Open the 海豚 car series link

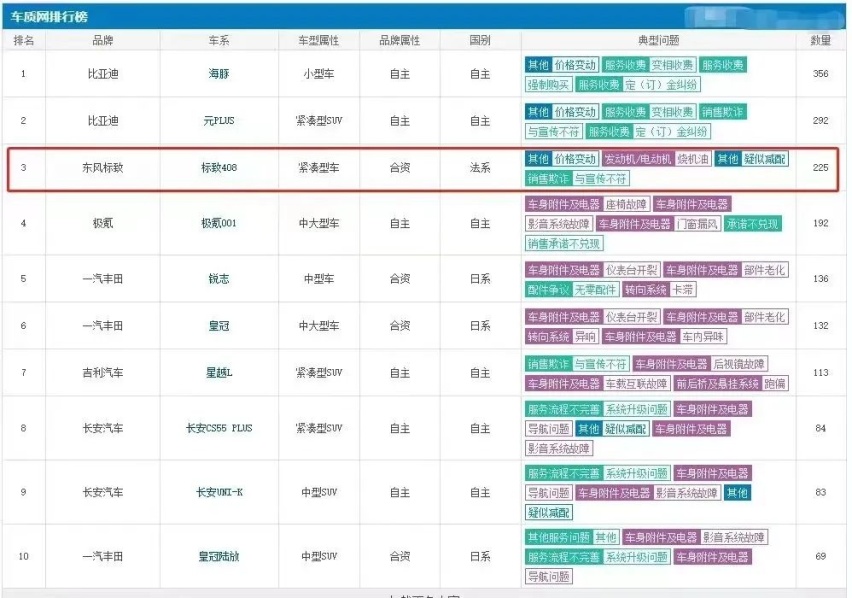(219, 74)
